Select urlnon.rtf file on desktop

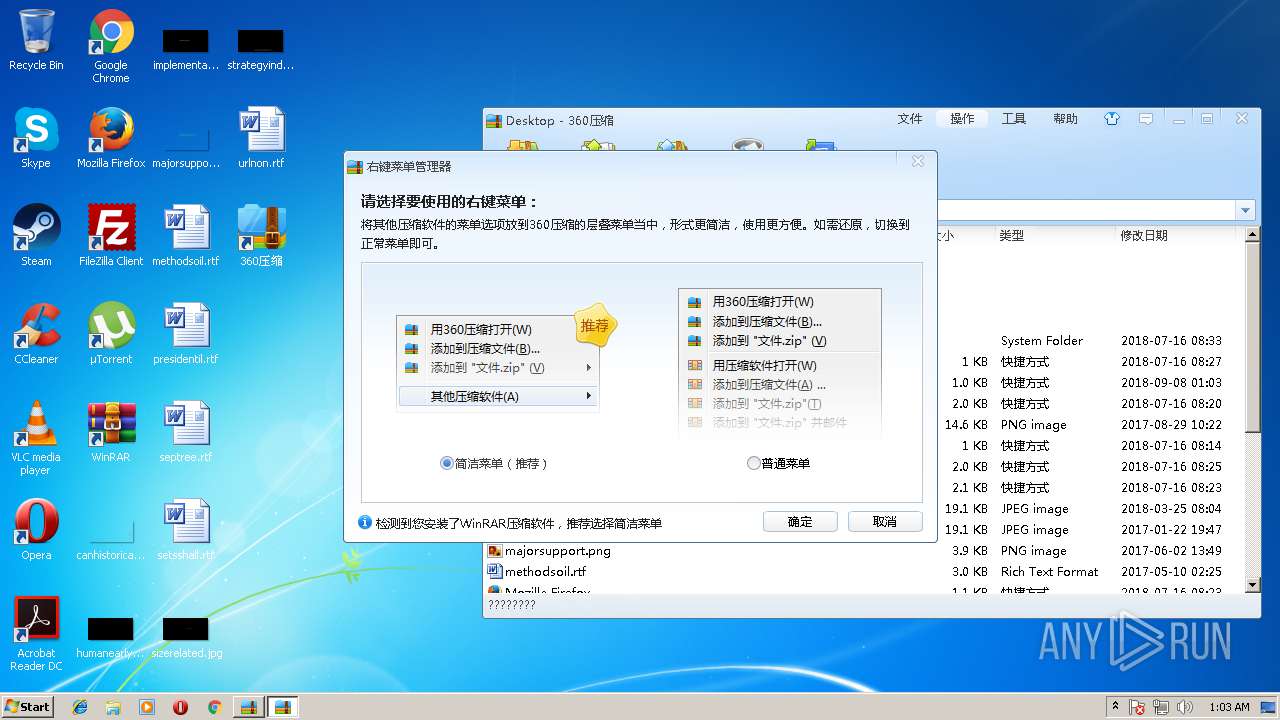[261, 138]
